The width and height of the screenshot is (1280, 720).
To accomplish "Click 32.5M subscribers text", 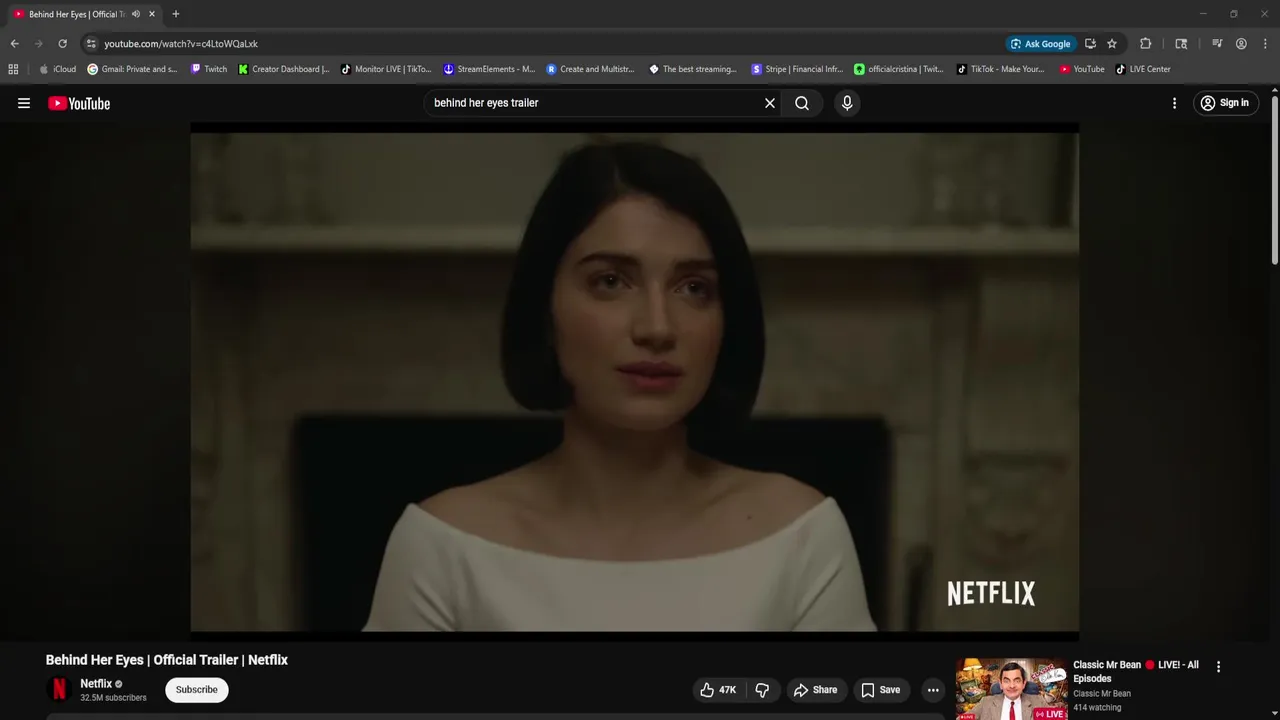I will click(x=113, y=698).
